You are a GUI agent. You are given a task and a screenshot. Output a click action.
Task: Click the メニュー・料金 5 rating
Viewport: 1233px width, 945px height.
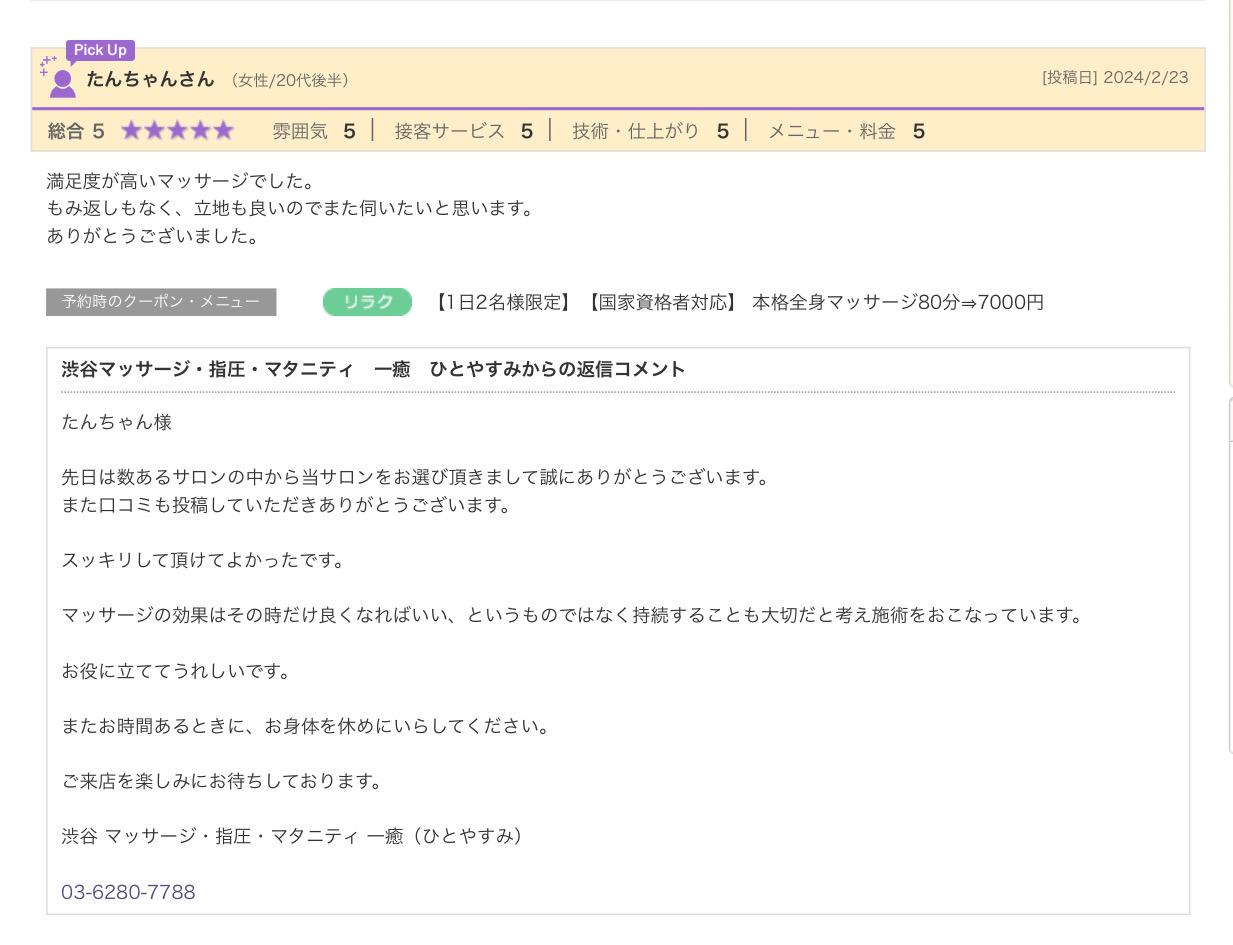point(847,131)
